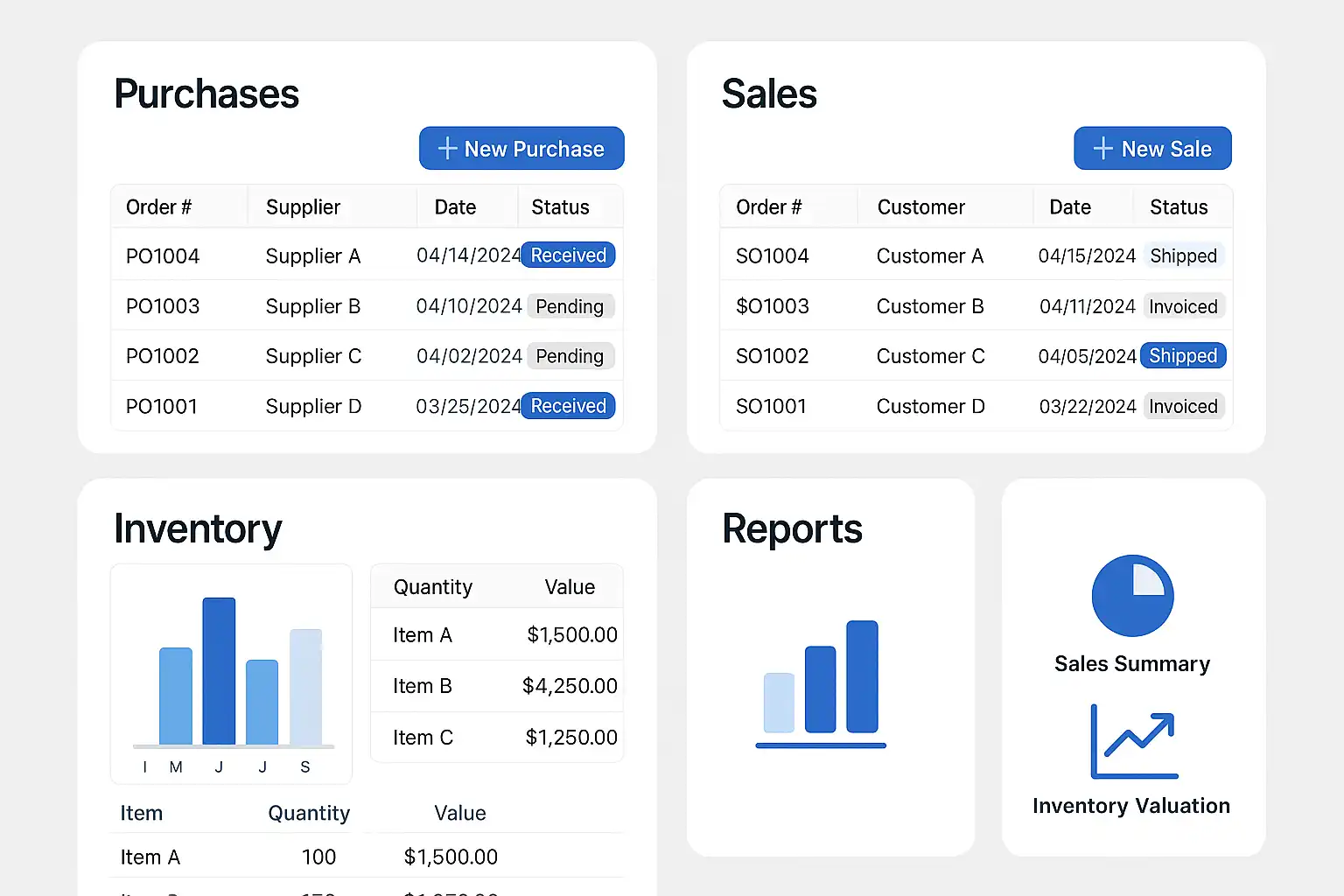1344x896 pixels.
Task: Select the Item B $4,250.00 row
Action: [x=497, y=686]
